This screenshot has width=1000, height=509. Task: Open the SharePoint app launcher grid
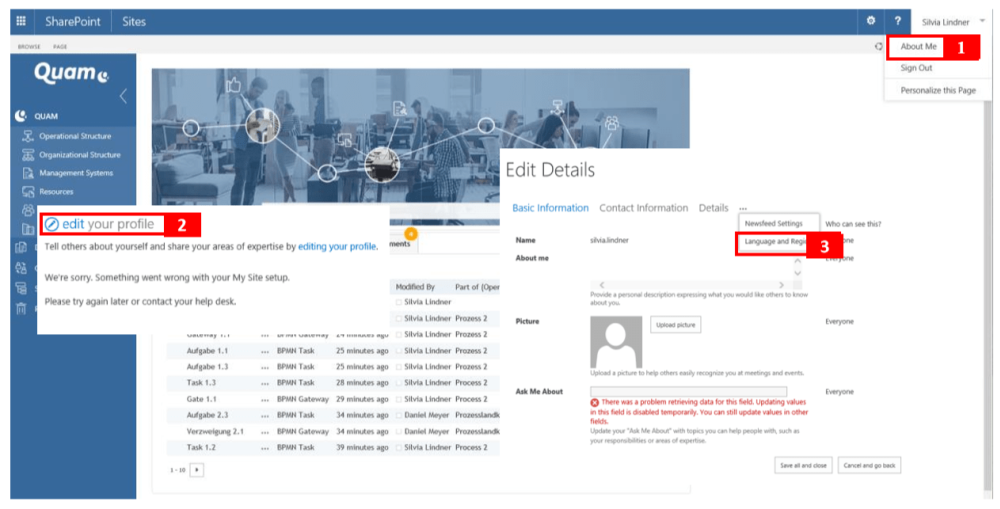pyautogui.click(x=21, y=21)
